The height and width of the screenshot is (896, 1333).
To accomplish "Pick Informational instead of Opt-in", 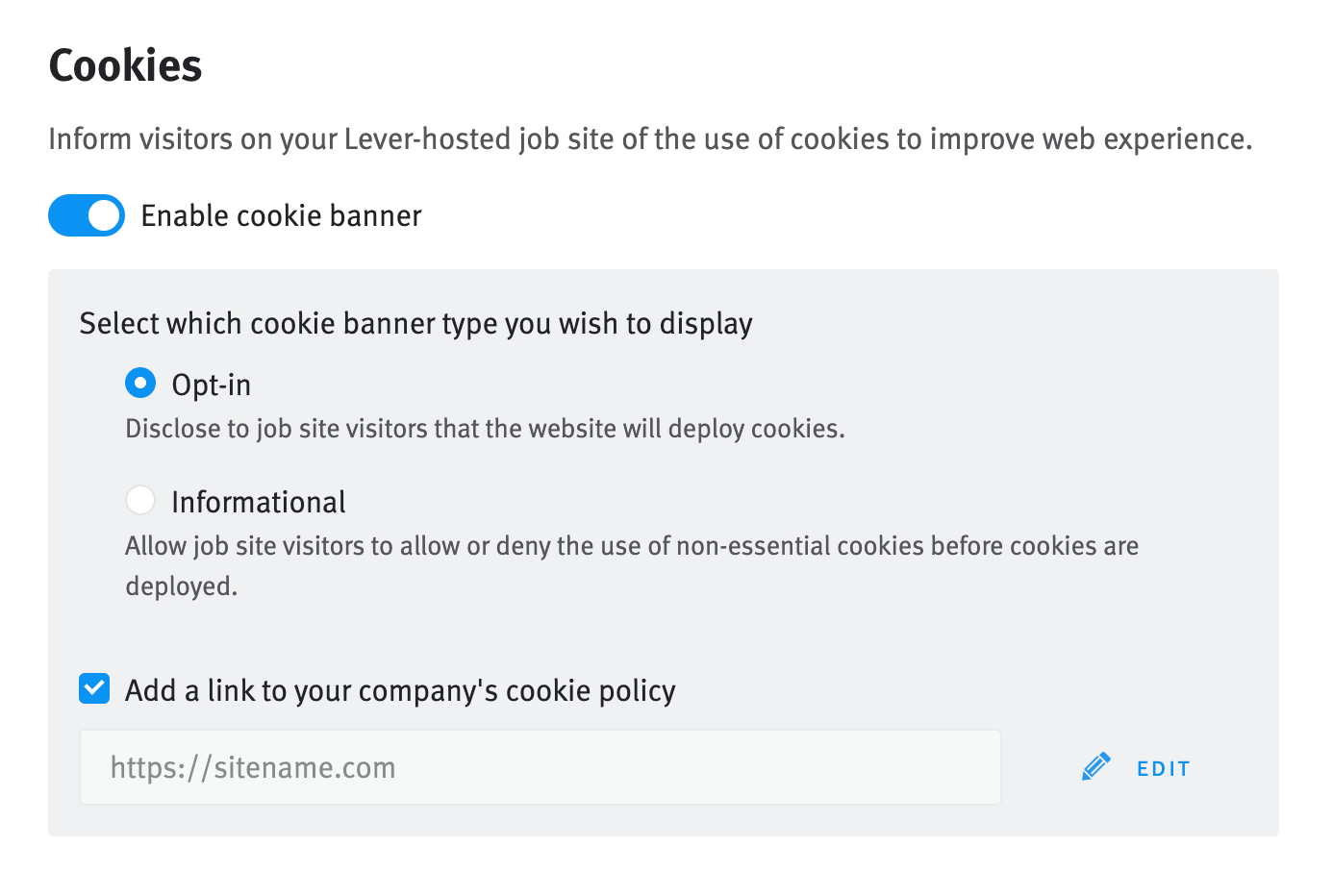I will (140, 500).
